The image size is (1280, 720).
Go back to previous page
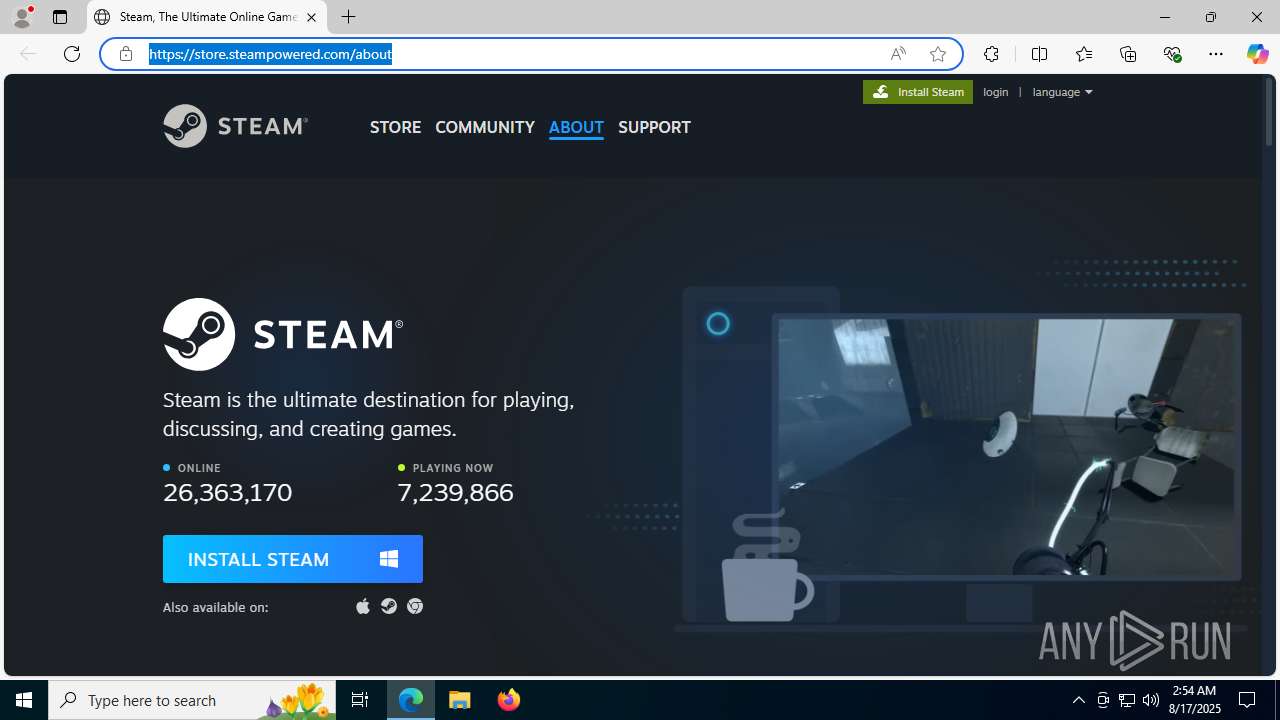point(28,54)
